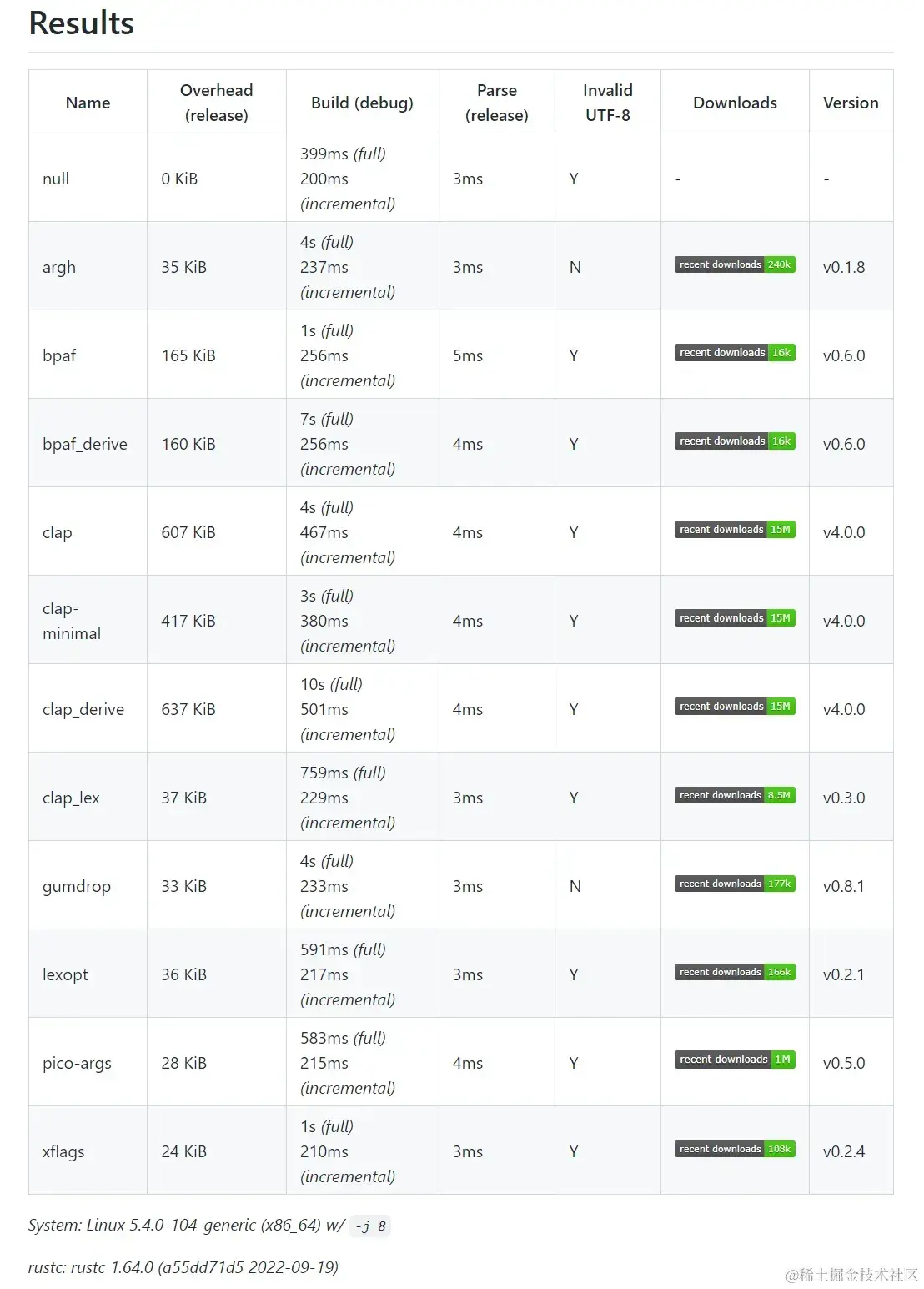The image size is (924, 1289).
Task: Click the clap_derive recent downloads badge
Action: 735,707
